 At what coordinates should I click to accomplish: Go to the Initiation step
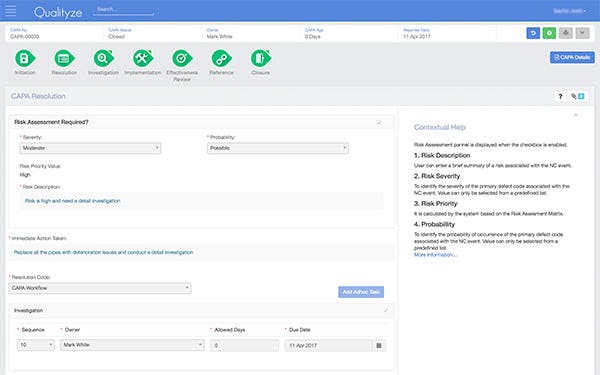(25, 59)
